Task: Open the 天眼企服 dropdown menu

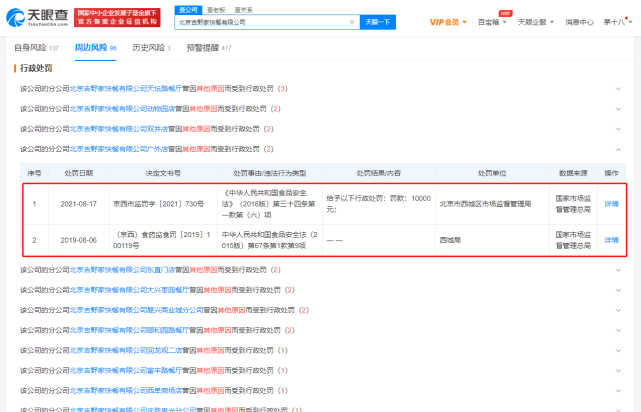Action: click(536, 22)
